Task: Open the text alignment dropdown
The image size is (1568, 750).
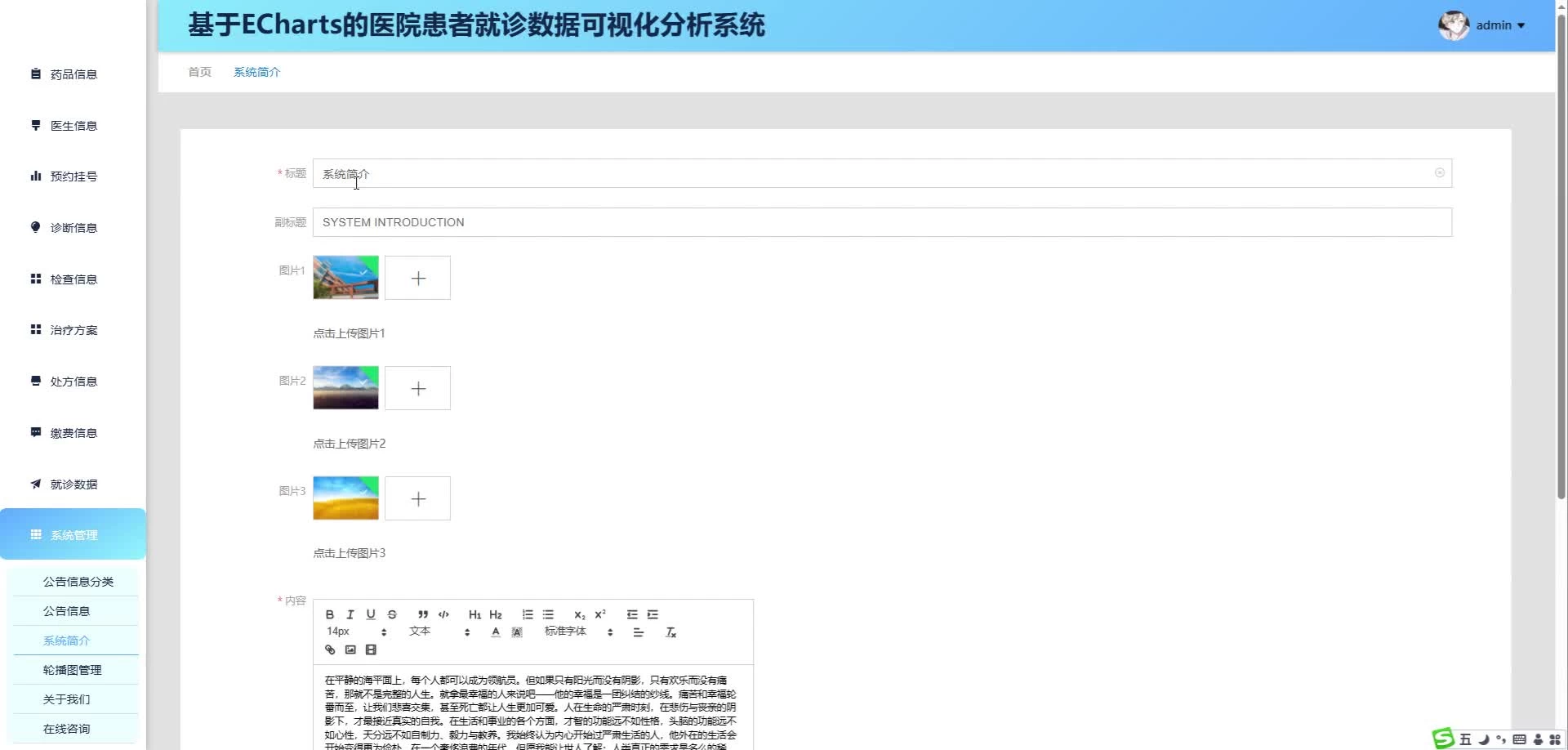Action: [639, 632]
